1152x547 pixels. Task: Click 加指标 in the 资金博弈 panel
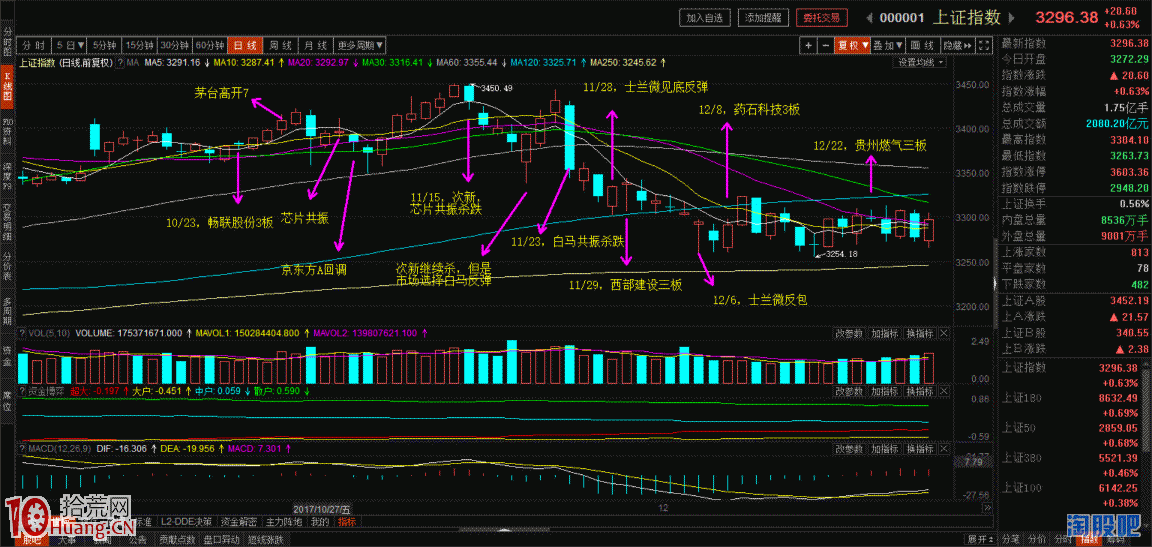coord(885,391)
